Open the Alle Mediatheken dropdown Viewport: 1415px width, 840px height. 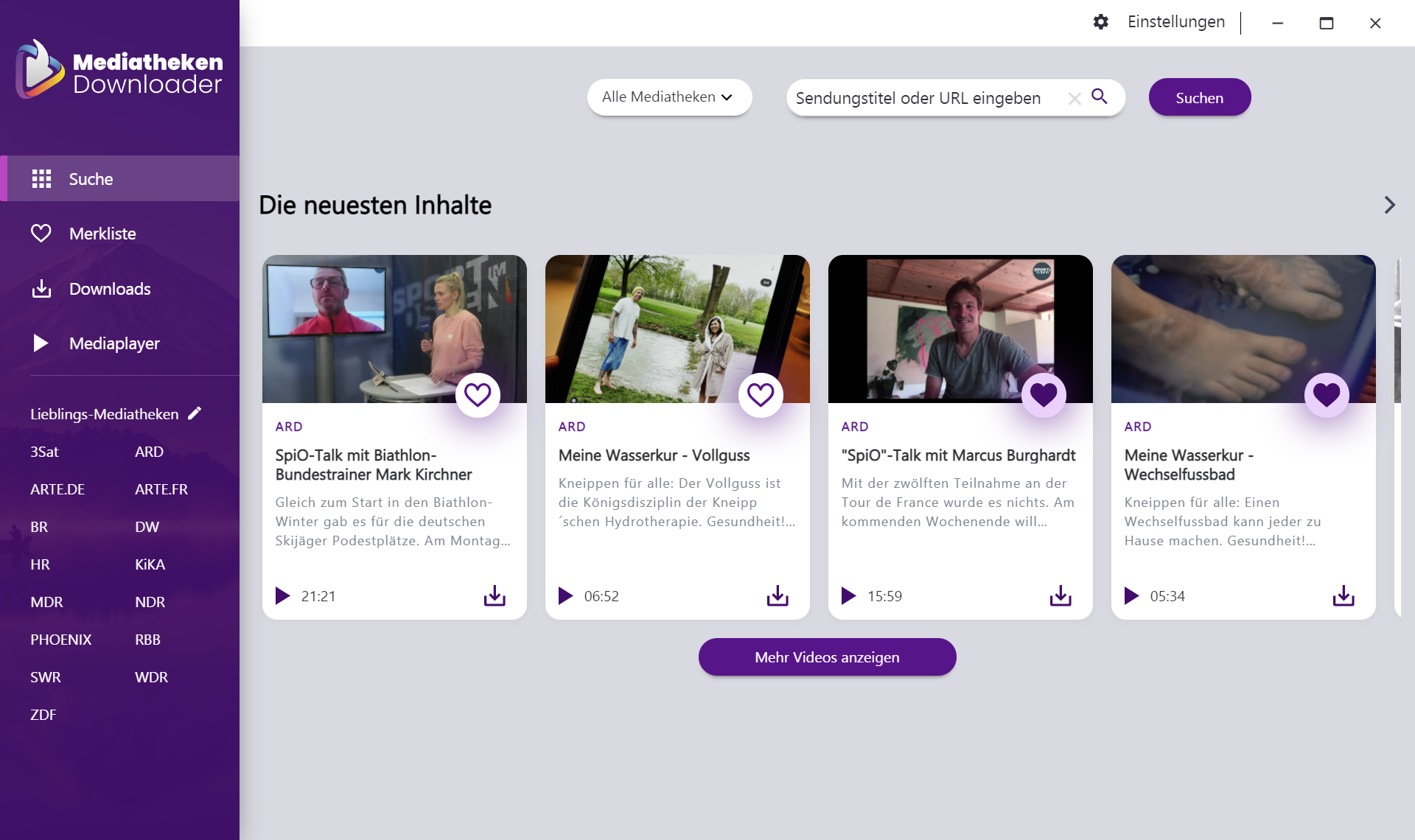668,97
